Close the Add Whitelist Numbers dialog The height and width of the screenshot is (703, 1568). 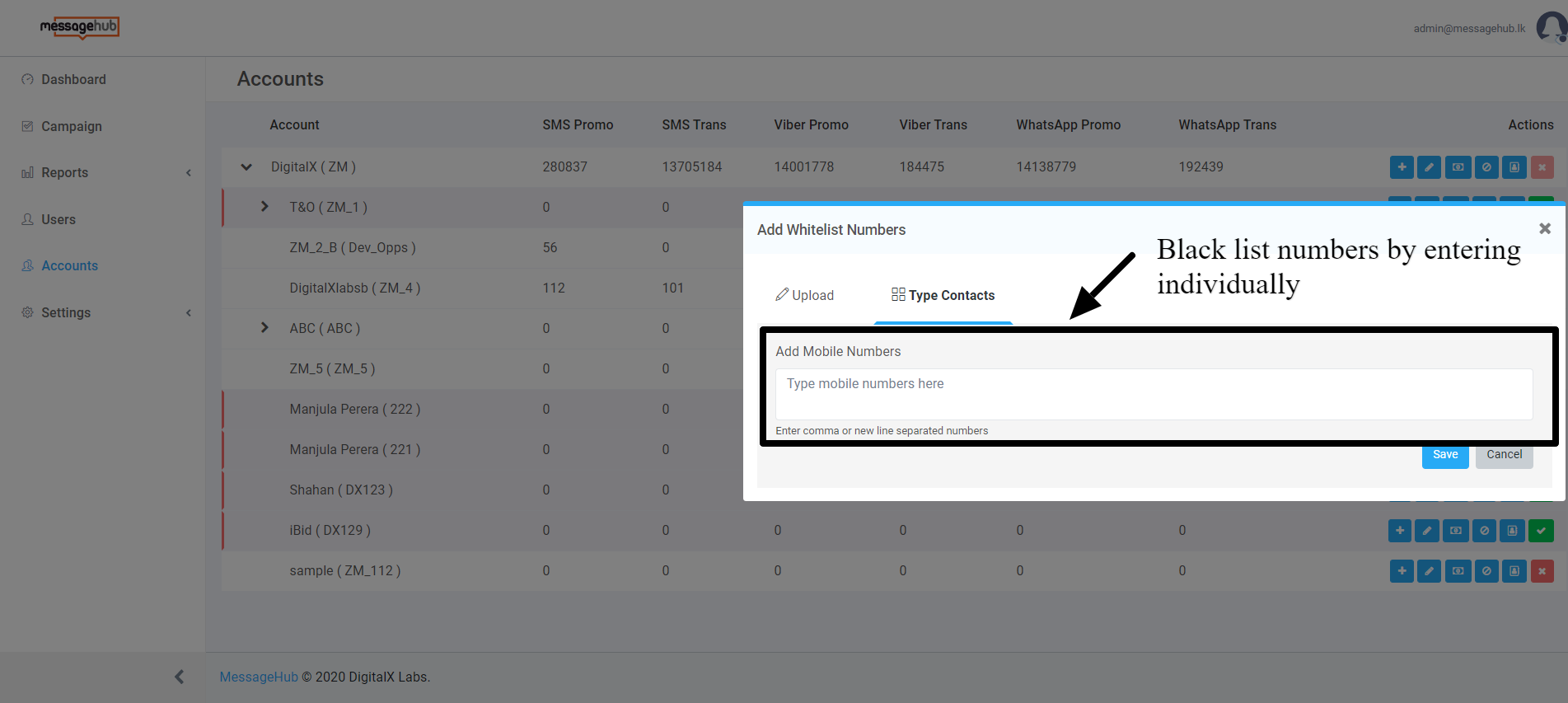[1545, 229]
